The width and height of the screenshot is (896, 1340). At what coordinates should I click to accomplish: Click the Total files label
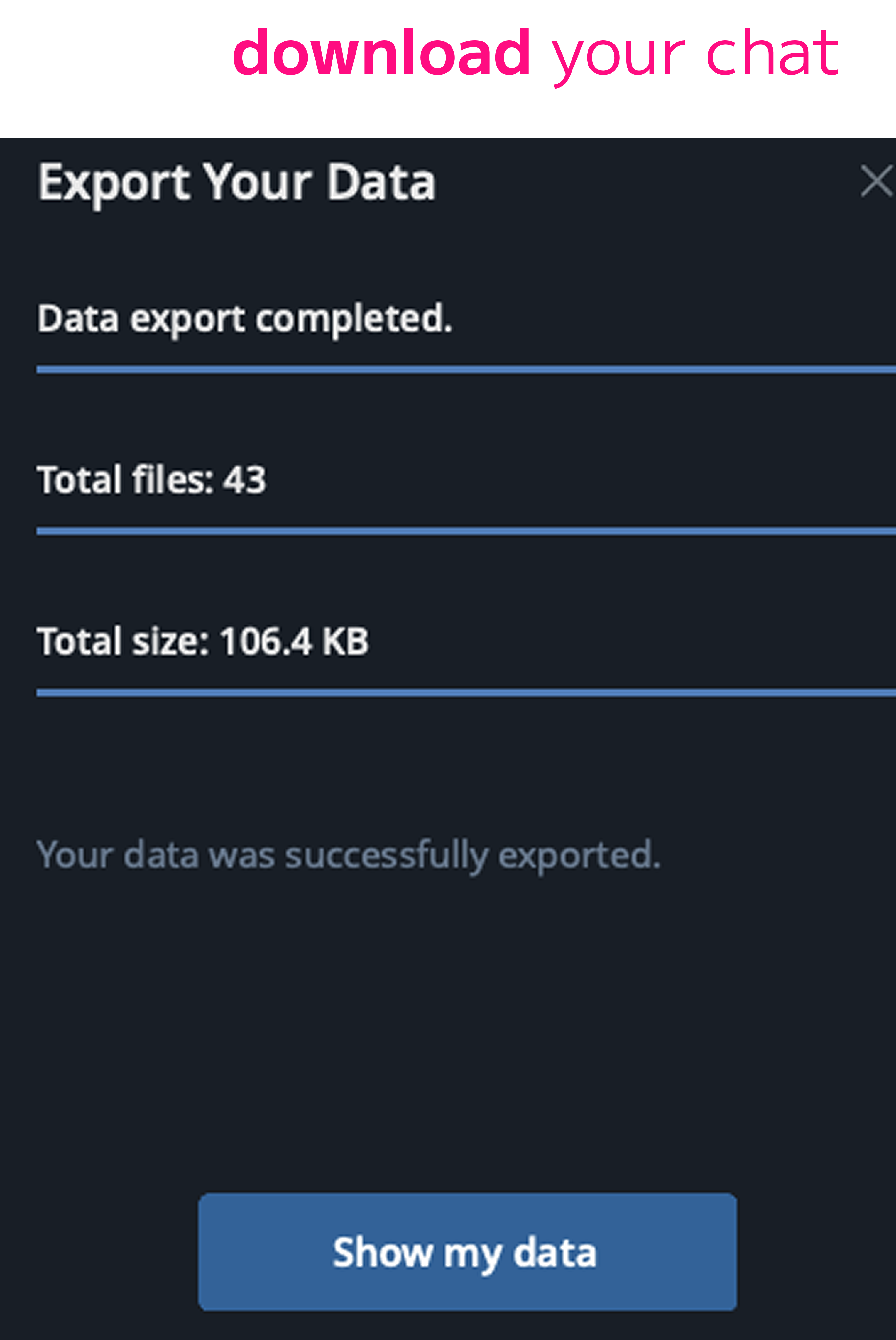point(125,479)
